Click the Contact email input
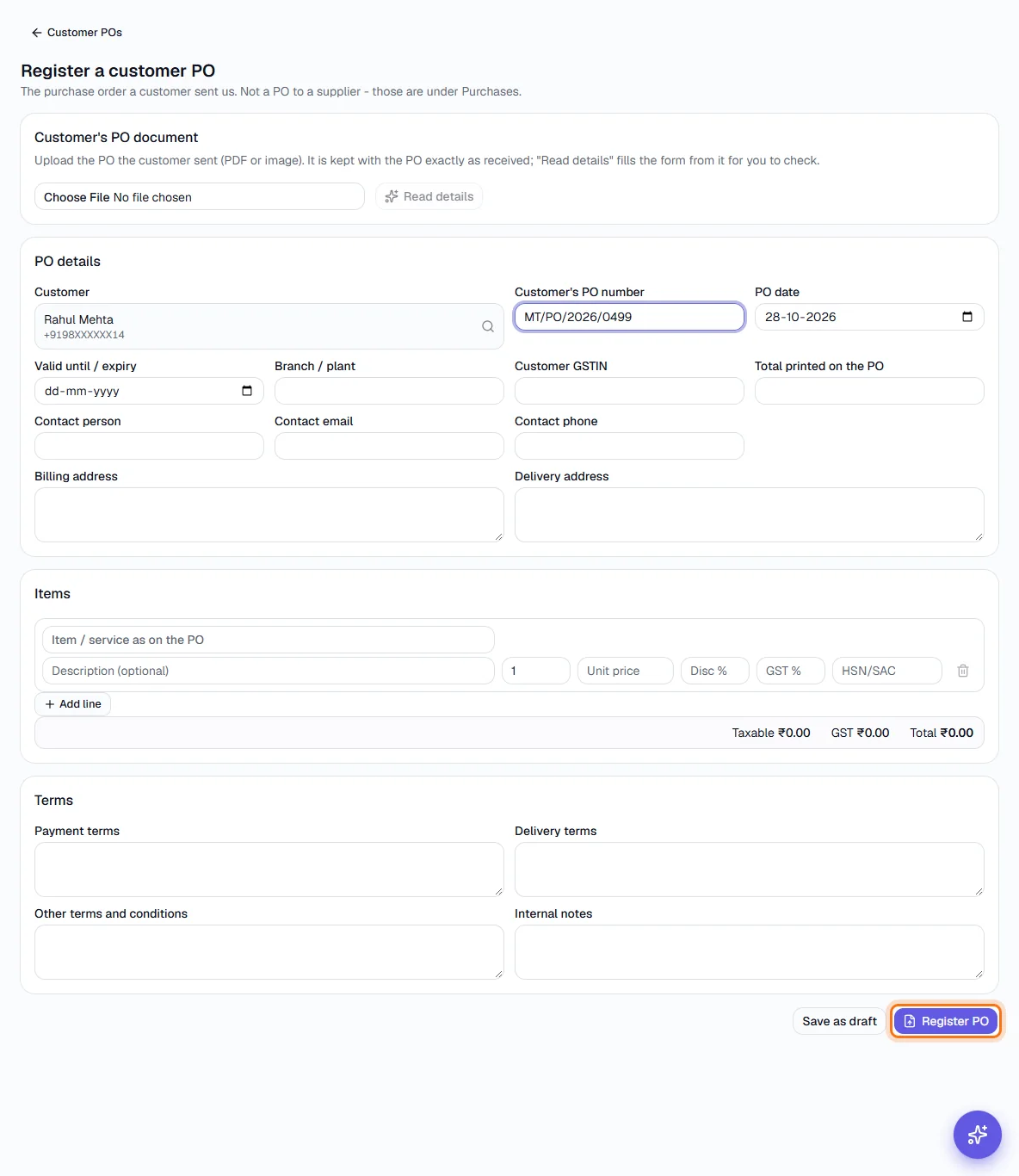The width and height of the screenshot is (1019, 1176). tap(389, 446)
